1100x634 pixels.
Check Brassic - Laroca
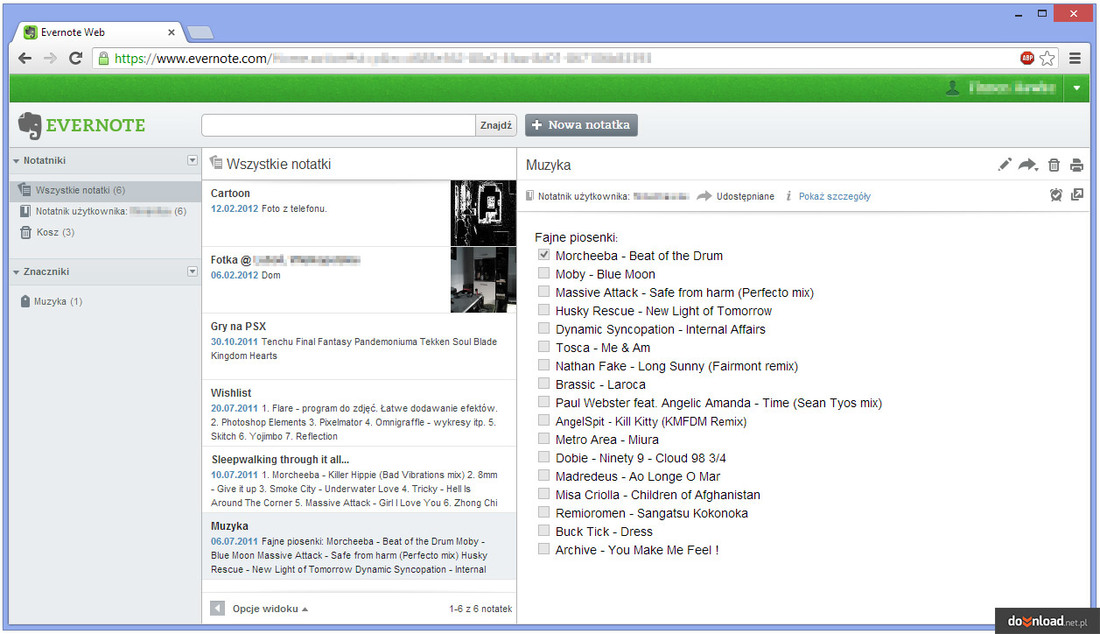point(544,383)
